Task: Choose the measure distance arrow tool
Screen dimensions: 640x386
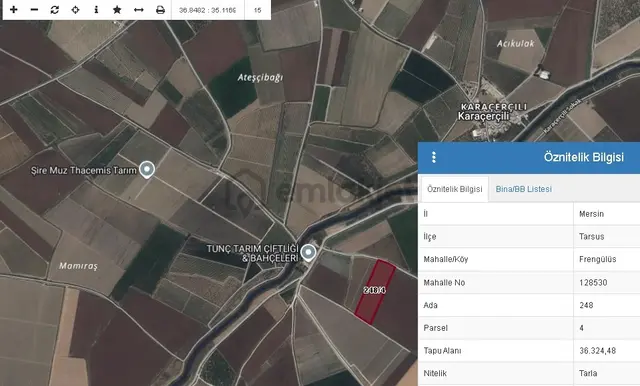Action: click(139, 9)
